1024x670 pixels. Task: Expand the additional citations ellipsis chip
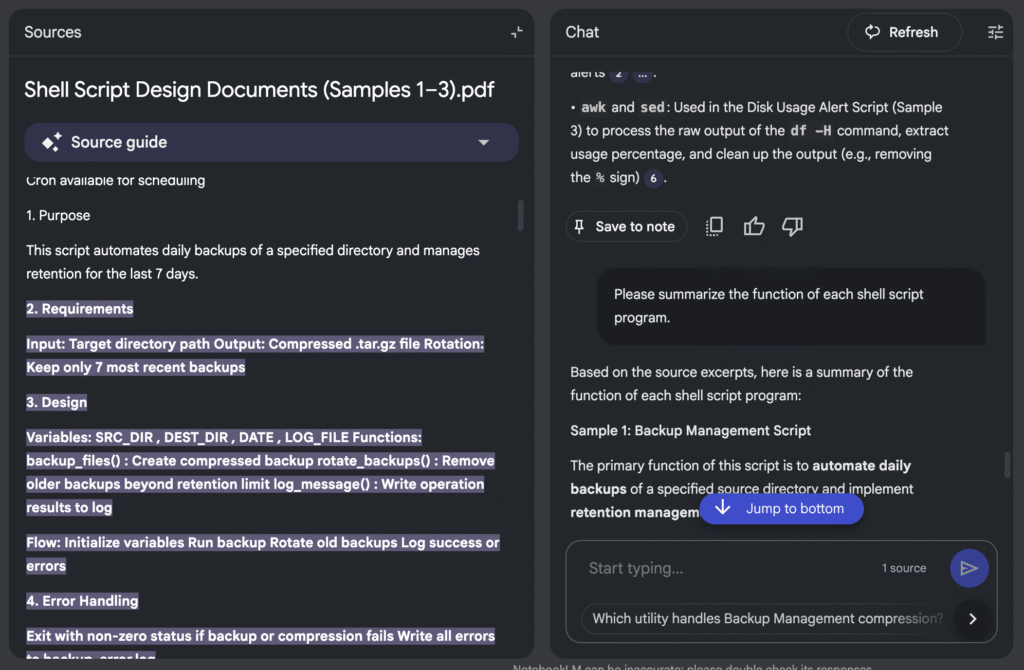tap(642, 74)
